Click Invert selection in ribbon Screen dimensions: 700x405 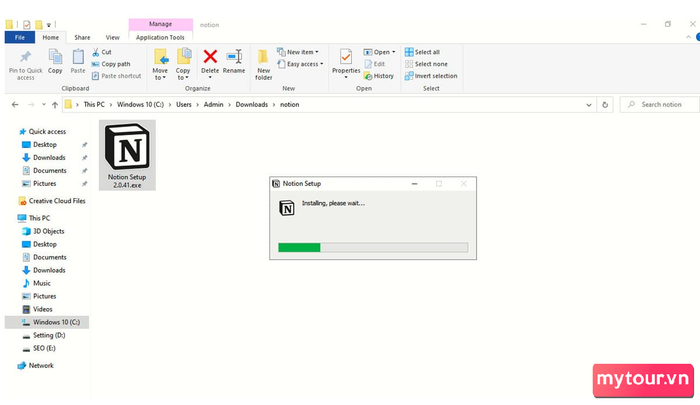pyautogui.click(x=431, y=76)
